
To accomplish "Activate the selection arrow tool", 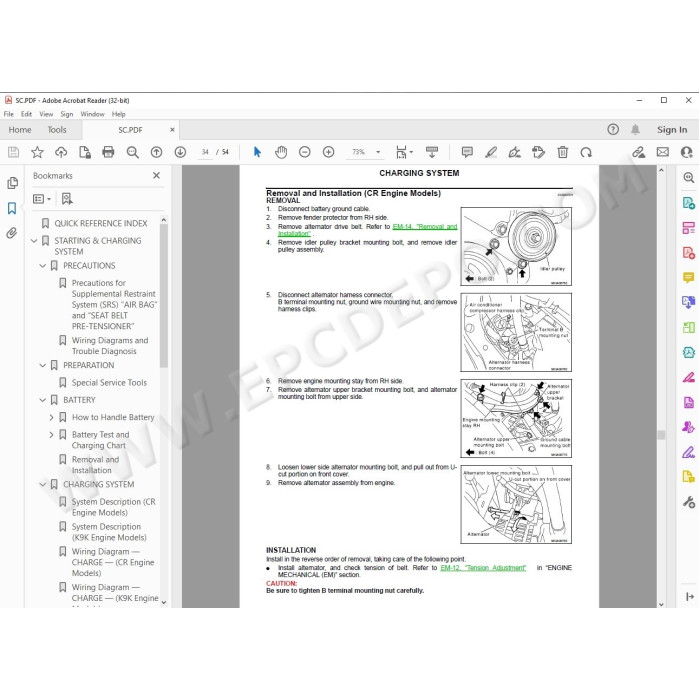I will point(257,152).
